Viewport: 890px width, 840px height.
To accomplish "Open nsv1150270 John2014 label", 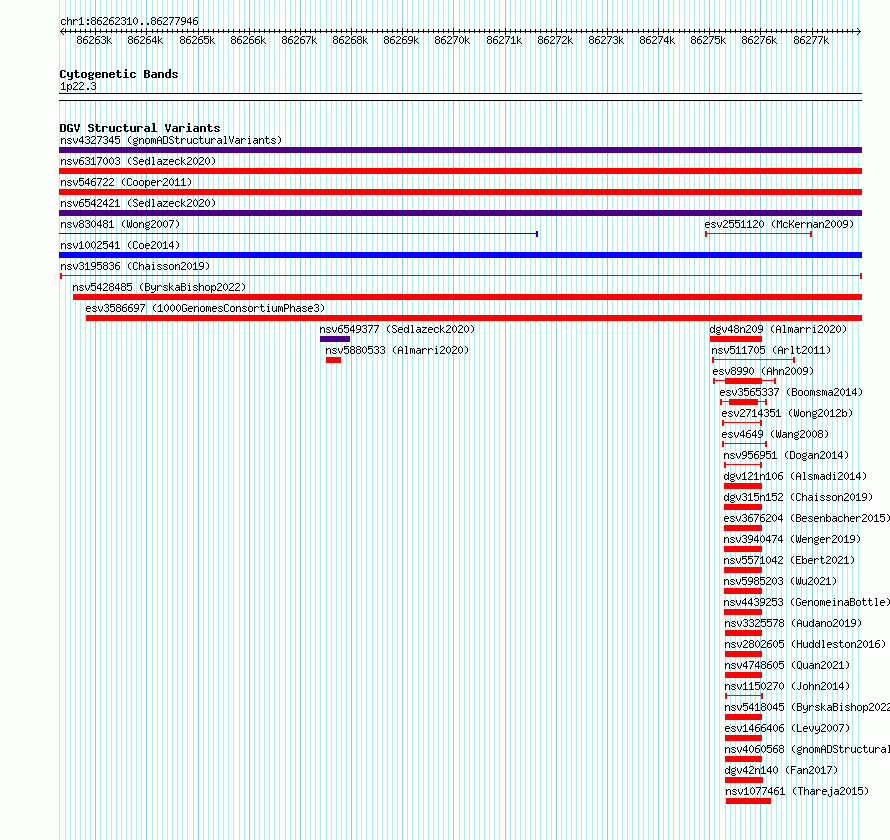I will click(x=787, y=686).
